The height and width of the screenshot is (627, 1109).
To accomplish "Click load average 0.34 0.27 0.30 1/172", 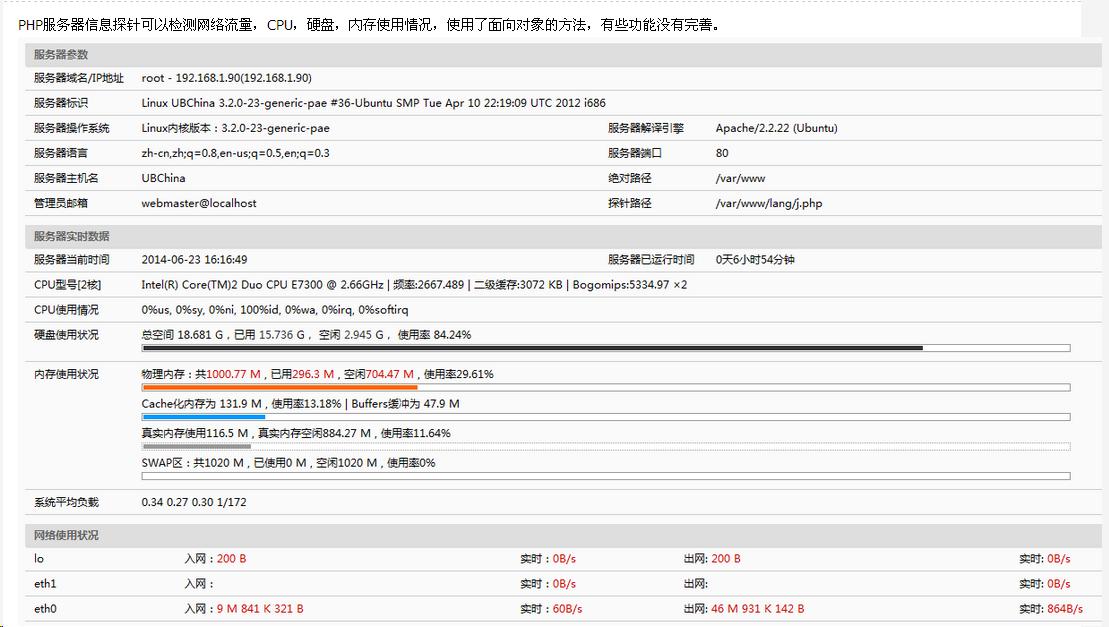I will pyautogui.click(x=194, y=503).
